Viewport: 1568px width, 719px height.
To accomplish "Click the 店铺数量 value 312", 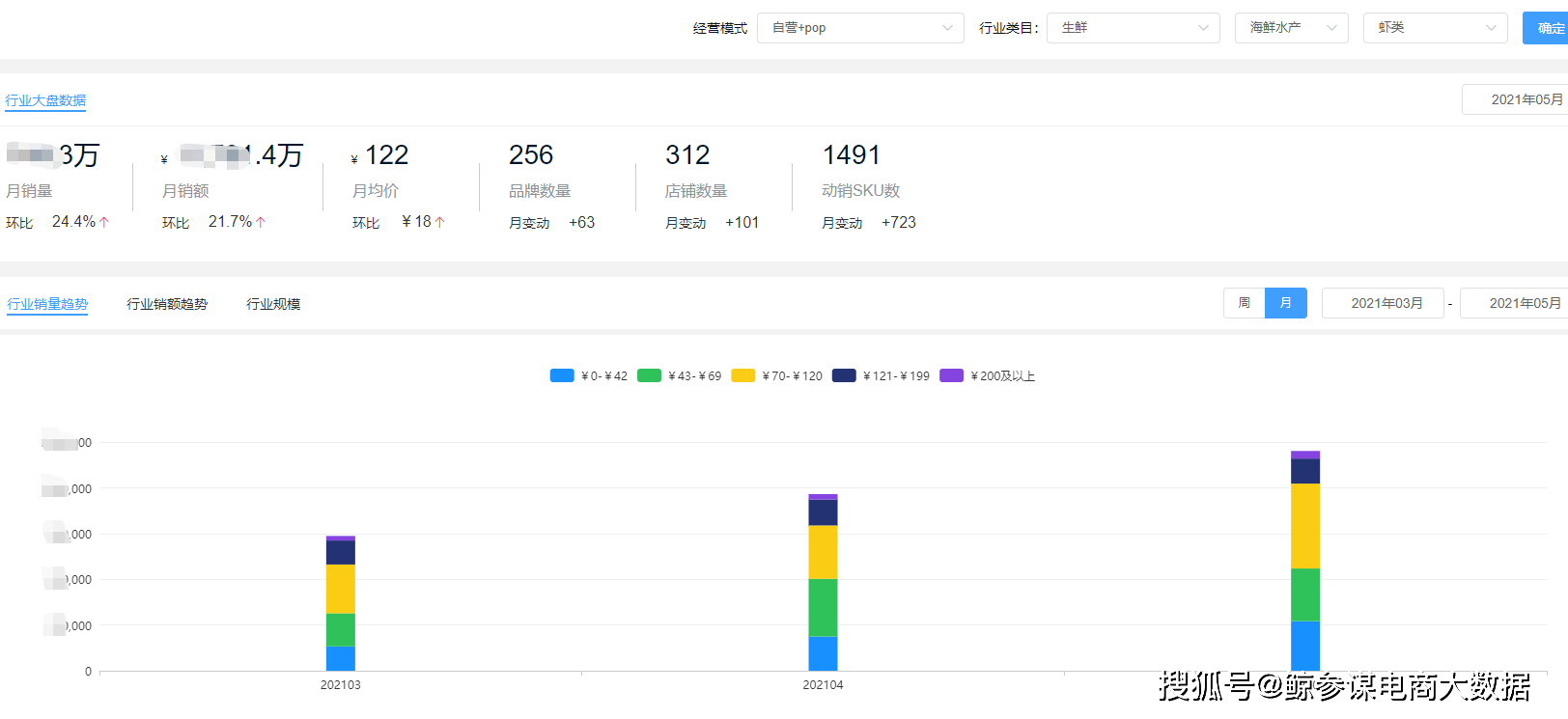I will tap(687, 155).
